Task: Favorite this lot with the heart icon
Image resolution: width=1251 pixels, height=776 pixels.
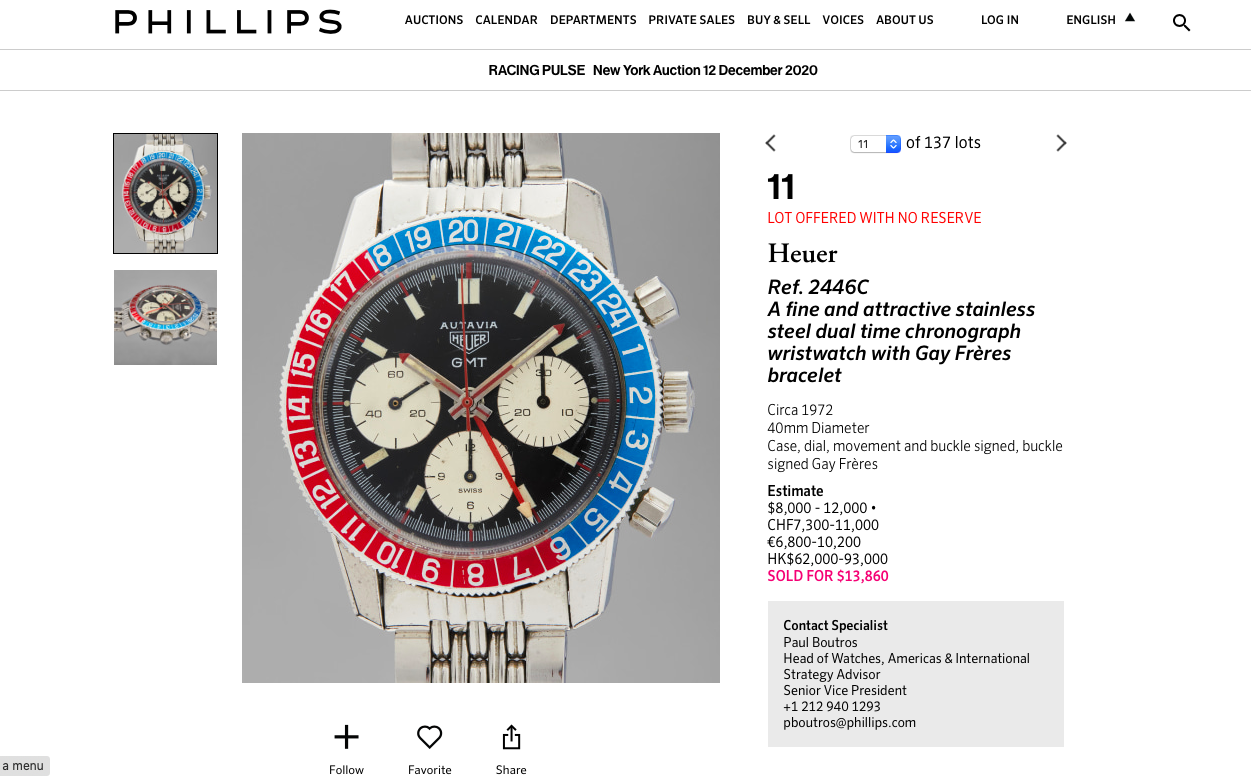Action: pos(430,738)
